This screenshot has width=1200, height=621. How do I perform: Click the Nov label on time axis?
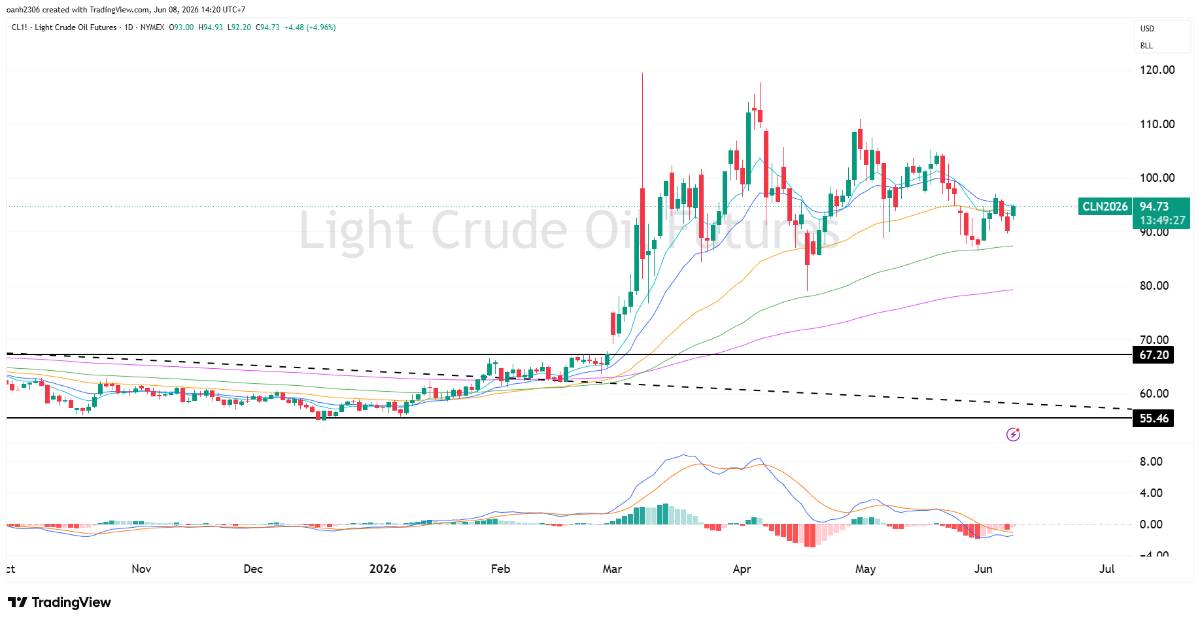(x=141, y=569)
